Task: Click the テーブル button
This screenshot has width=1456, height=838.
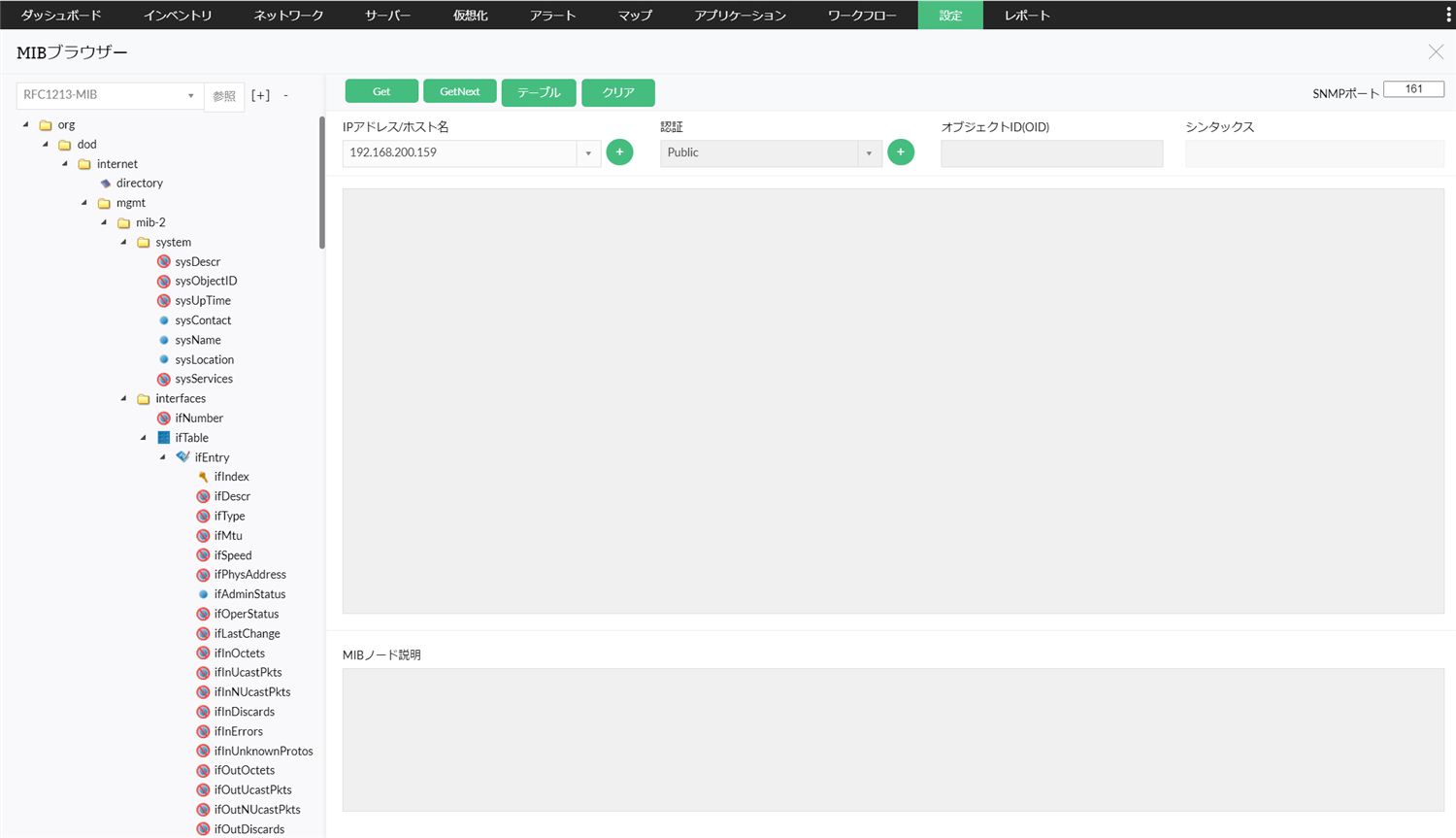Action: [x=539, y=92]
